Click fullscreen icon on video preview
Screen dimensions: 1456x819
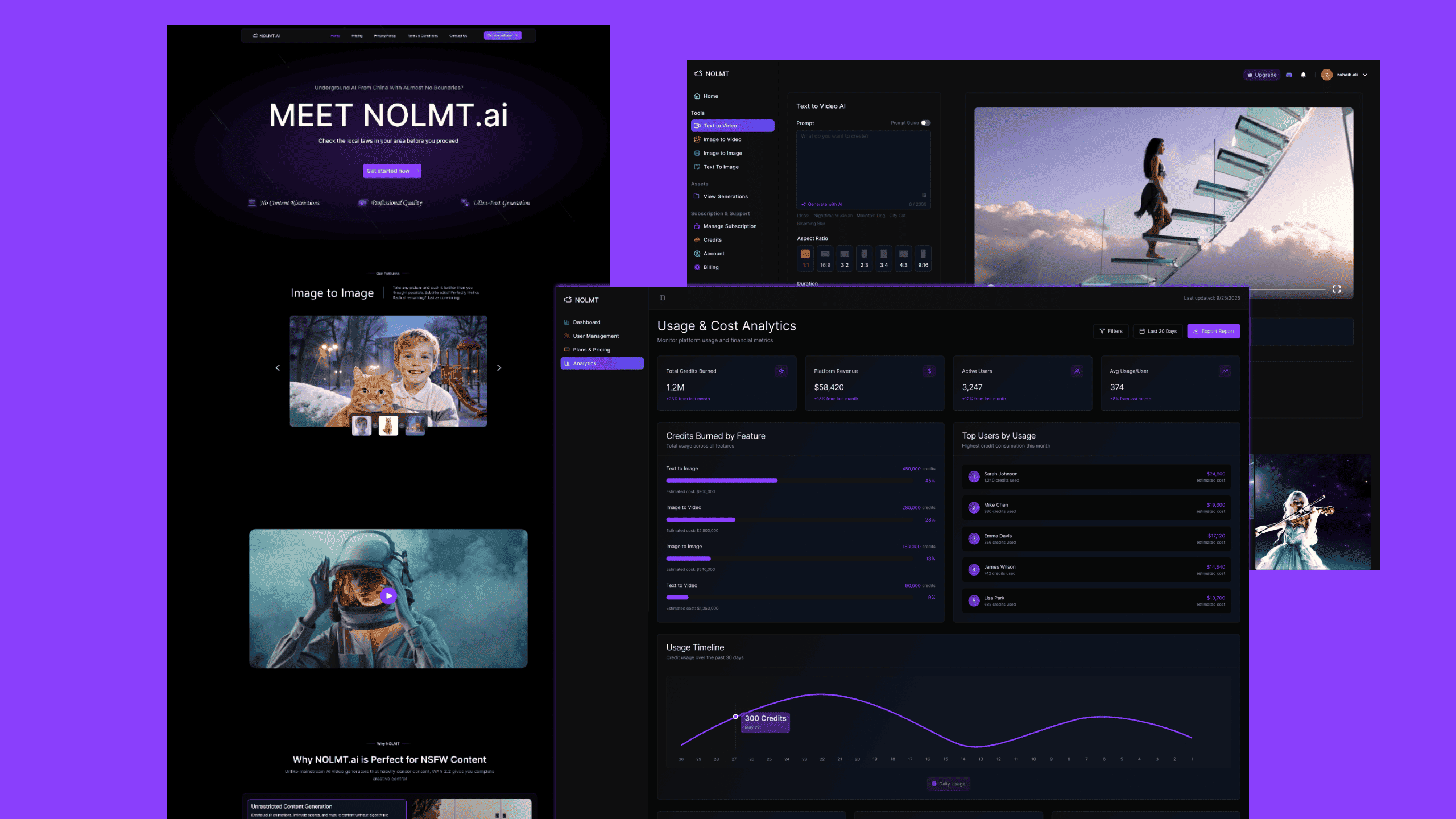click(1337, 289)
